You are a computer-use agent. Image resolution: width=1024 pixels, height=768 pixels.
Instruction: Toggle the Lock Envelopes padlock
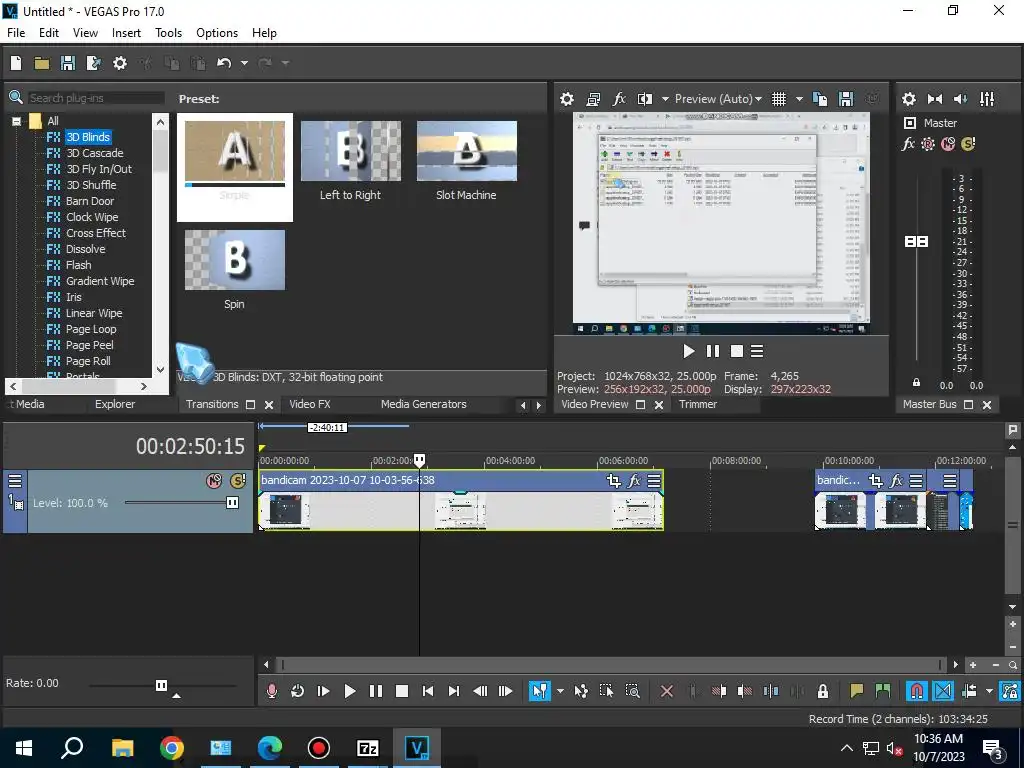[823, 691]
